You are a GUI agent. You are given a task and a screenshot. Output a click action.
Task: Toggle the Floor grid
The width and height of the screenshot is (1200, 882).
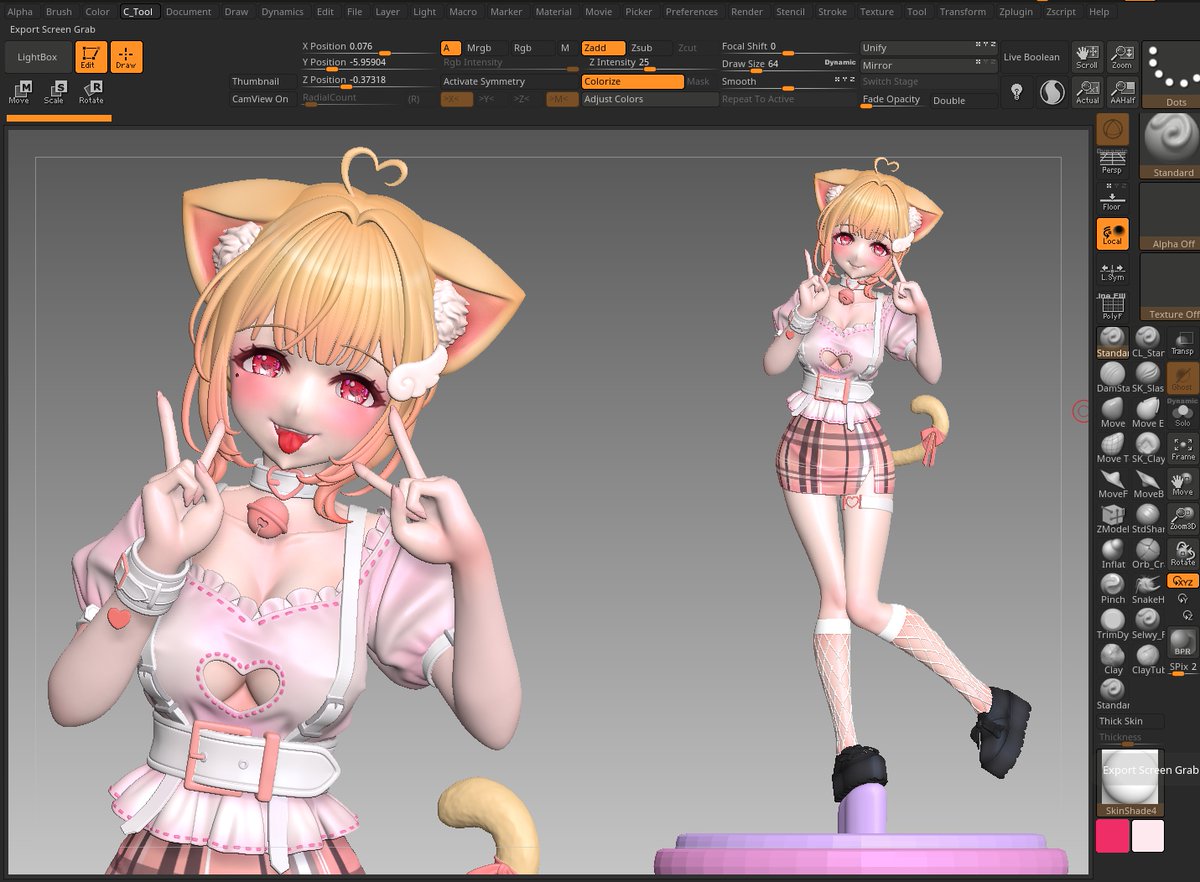pos(1112,198)
